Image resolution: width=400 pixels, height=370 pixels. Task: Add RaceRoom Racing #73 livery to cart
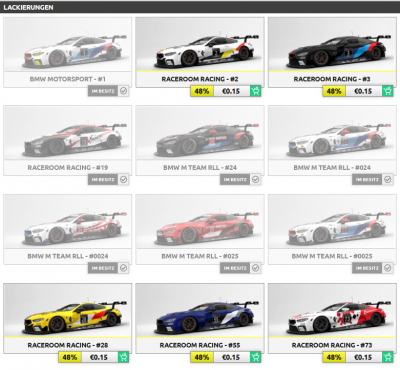coord(387,357)
